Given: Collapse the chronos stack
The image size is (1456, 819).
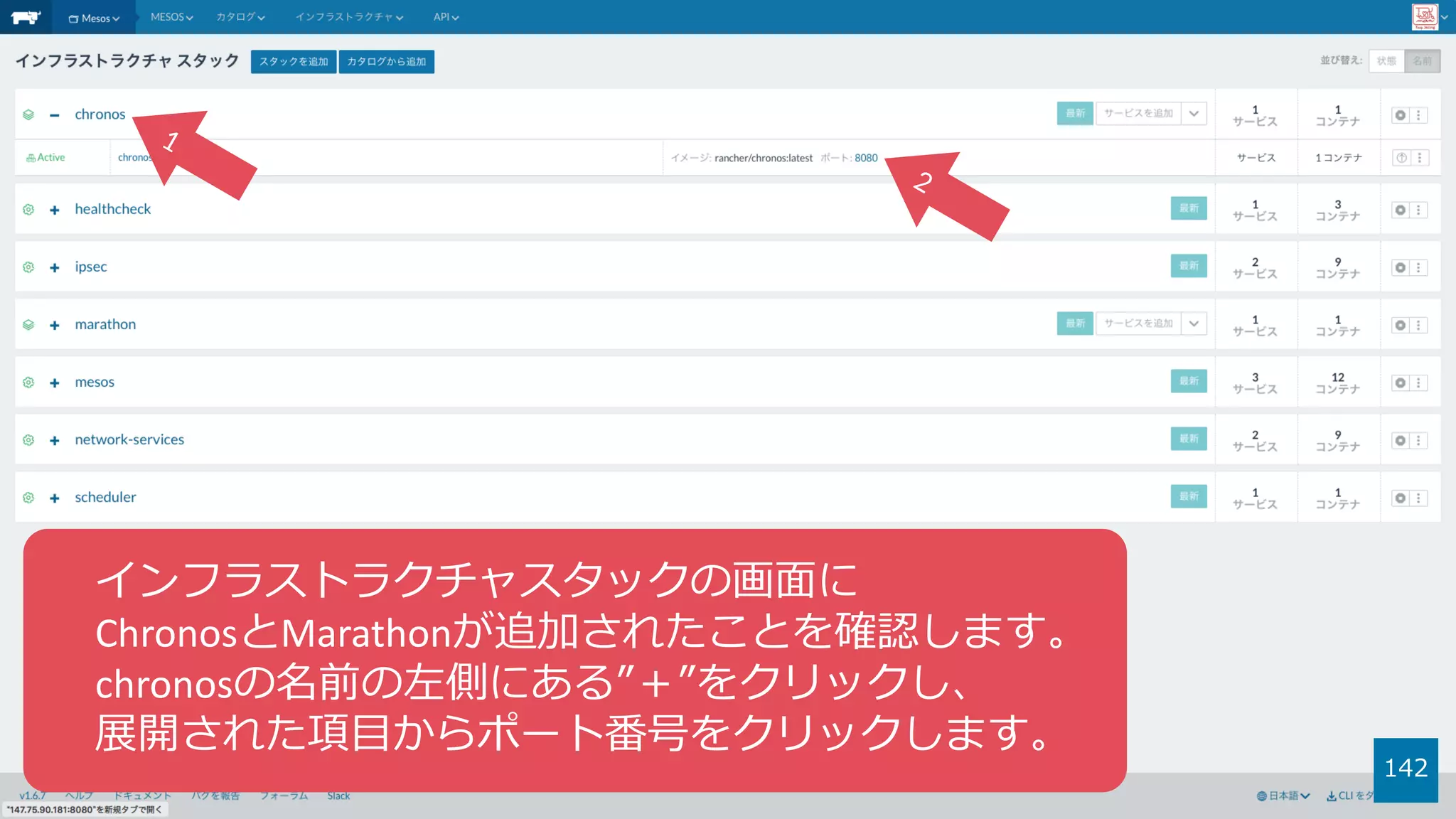Looking at the screenshot, I should pyautogui.click(x=55, y=115).
